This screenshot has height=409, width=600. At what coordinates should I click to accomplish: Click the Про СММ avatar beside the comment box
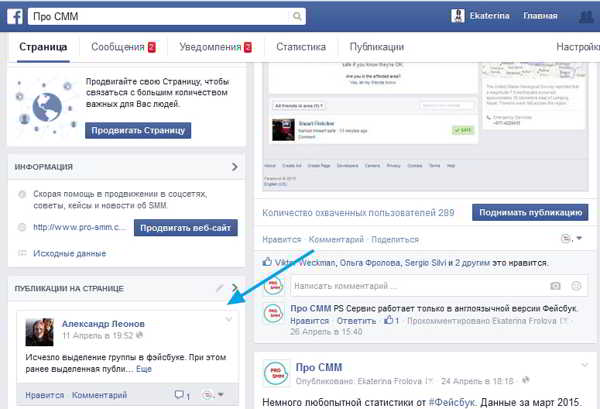274,285
